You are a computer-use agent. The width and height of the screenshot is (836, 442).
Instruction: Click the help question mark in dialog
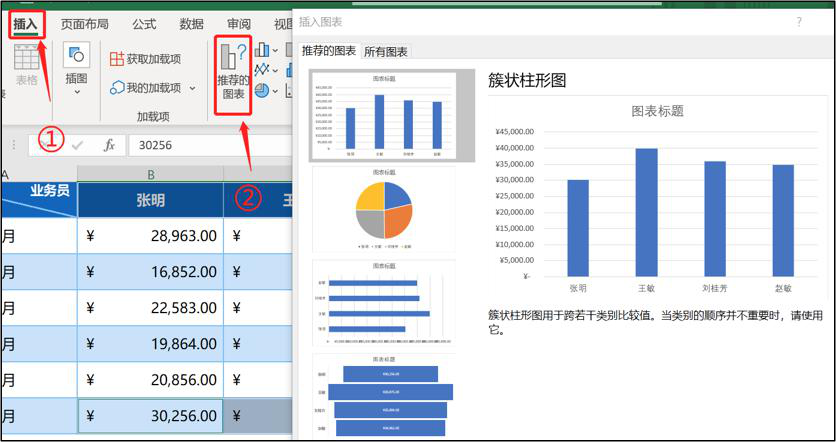(x=799, y=22)
